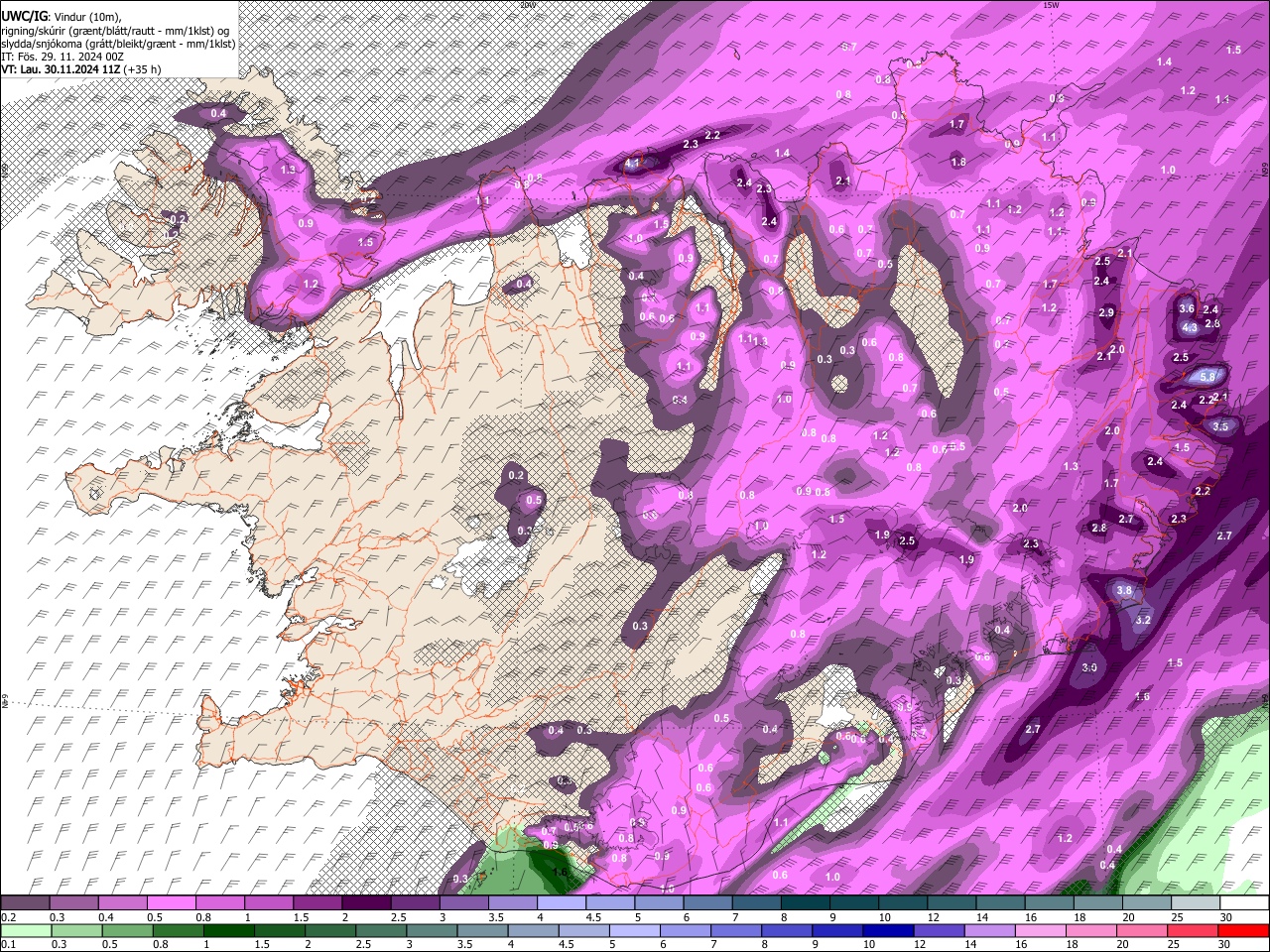
Task: Select the grey-purple snow swatch at 0.2
Action: [x=25, y=902]
